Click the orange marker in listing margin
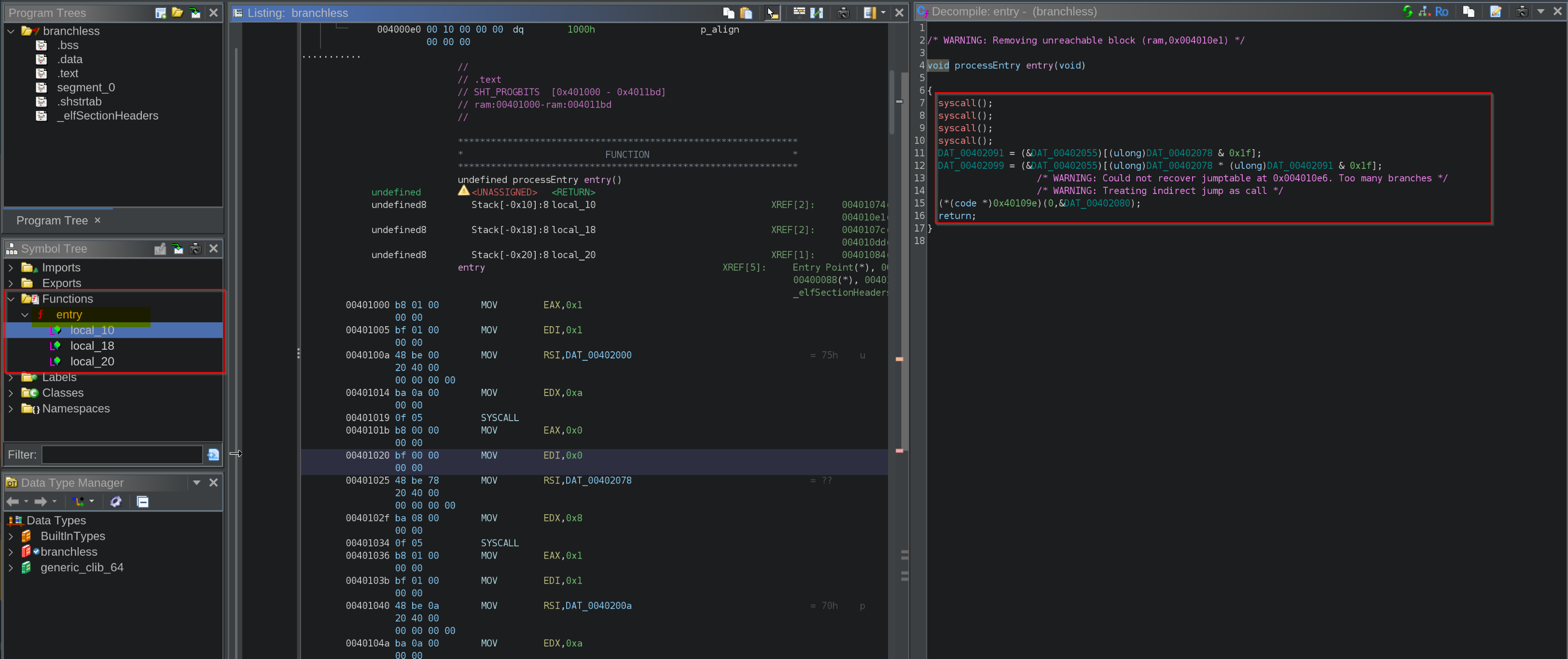 coord(899,359)
